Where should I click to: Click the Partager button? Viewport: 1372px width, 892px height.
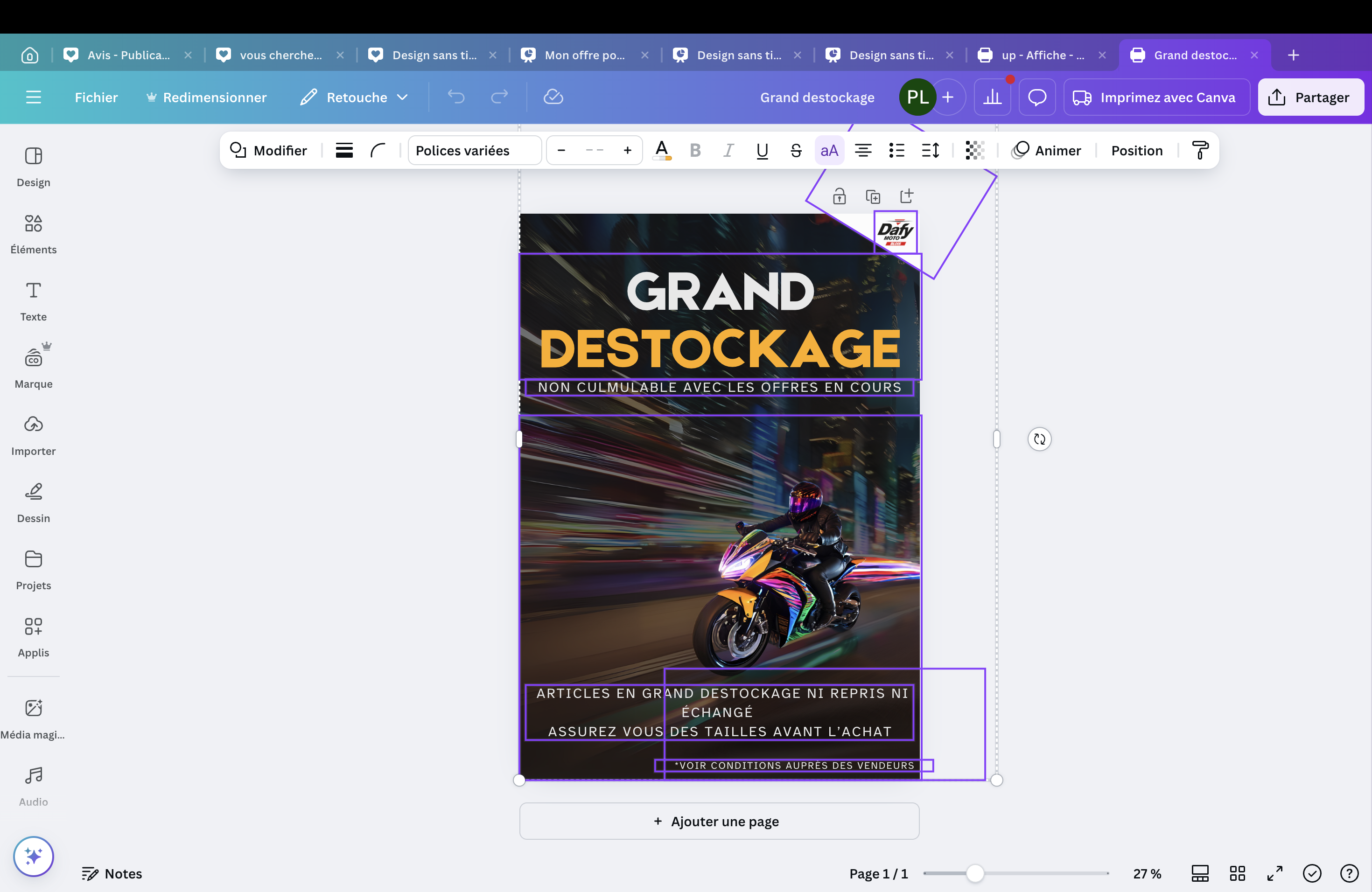pyautogui.click(x=1310, y=97)
